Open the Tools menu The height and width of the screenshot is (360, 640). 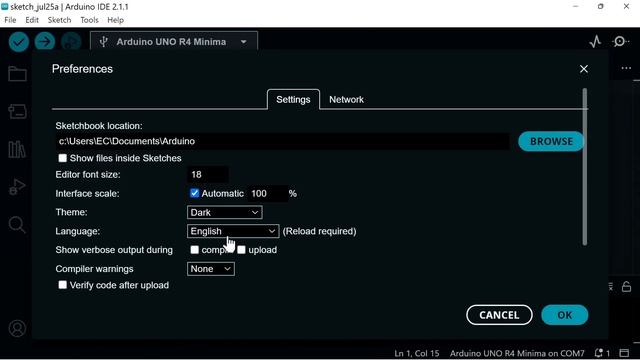pyautogui.click(x=89, y=20)
